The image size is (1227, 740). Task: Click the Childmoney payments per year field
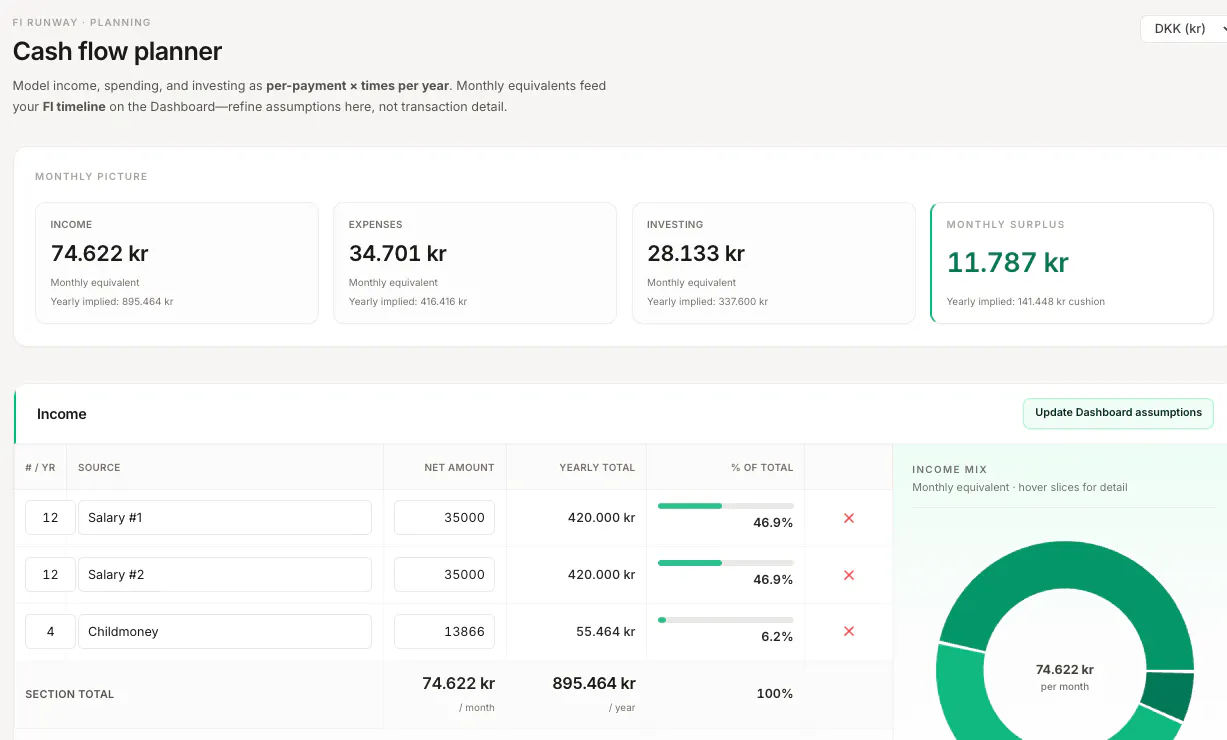click(50, 632)
